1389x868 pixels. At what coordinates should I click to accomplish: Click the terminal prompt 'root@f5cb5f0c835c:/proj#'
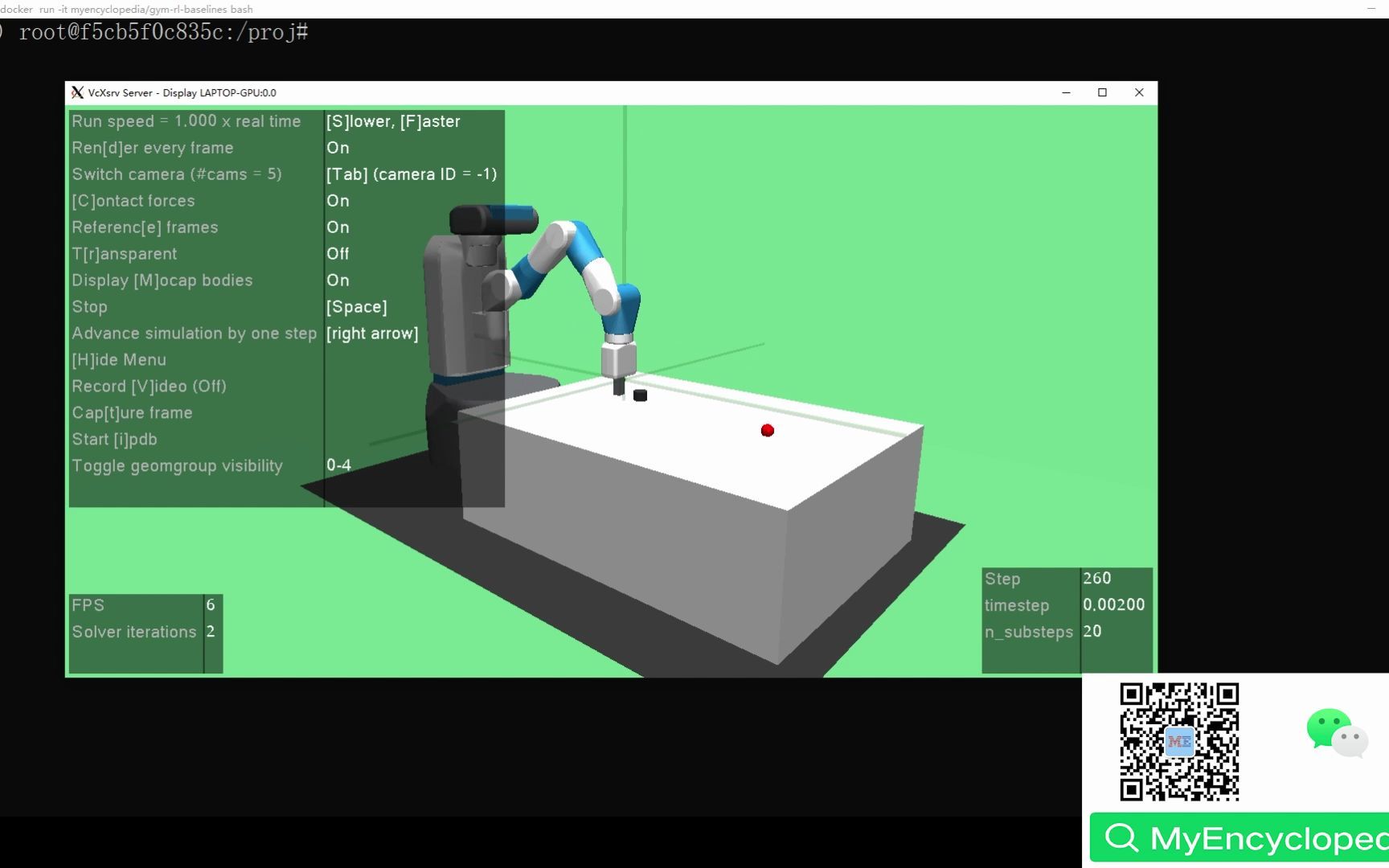164,32
